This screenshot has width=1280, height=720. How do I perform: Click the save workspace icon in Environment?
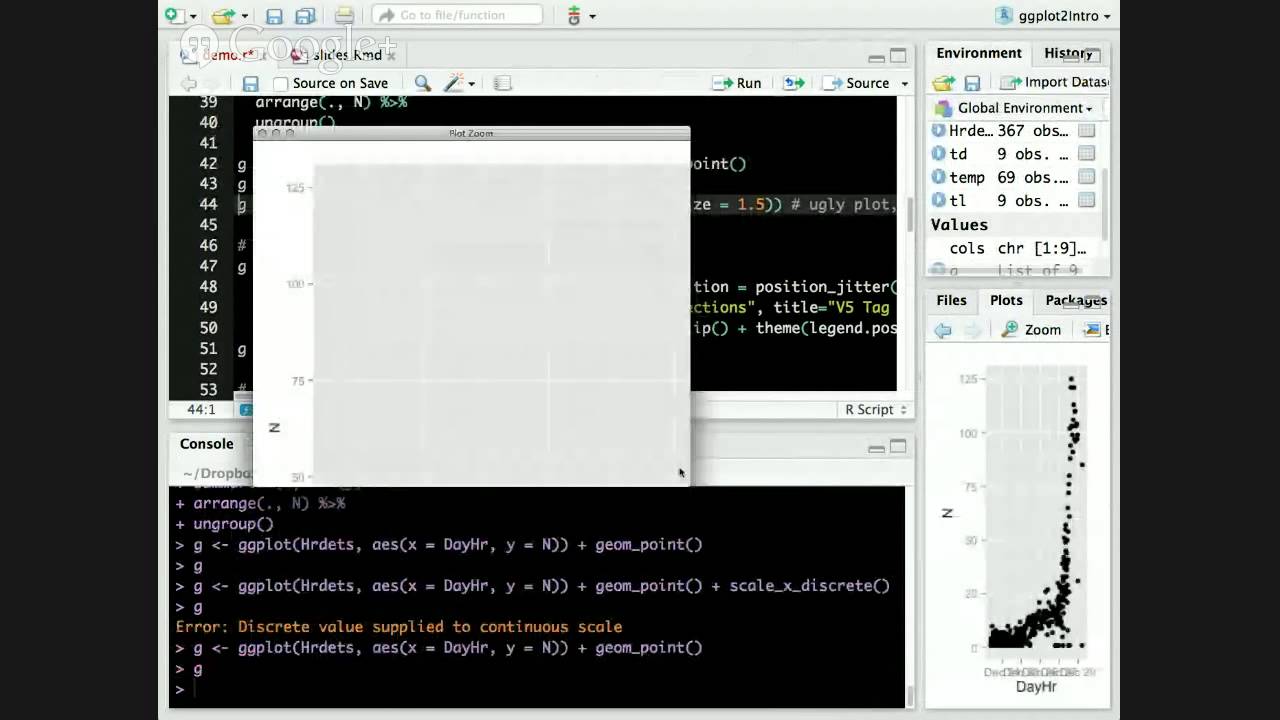click(972, 83)
